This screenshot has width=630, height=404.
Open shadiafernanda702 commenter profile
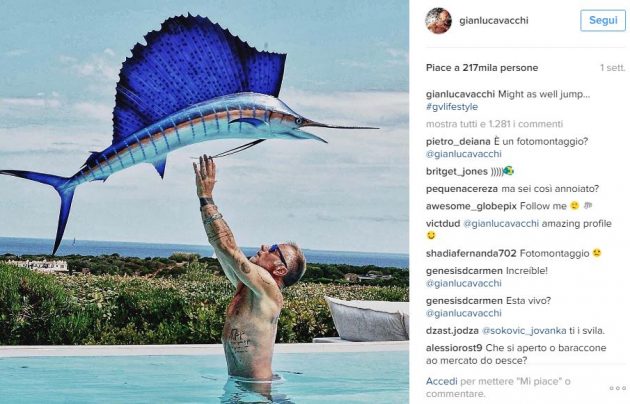pyautogui.click(x=471, y=254)
